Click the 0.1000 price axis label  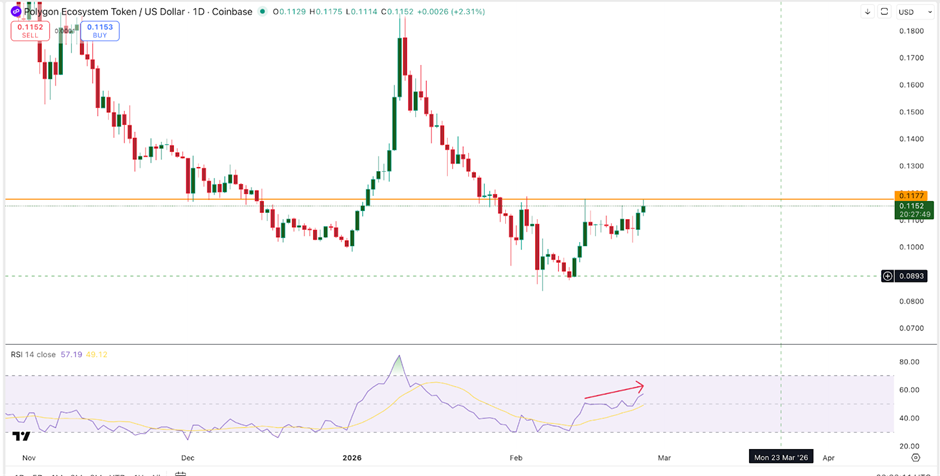[x=910, y=247]
